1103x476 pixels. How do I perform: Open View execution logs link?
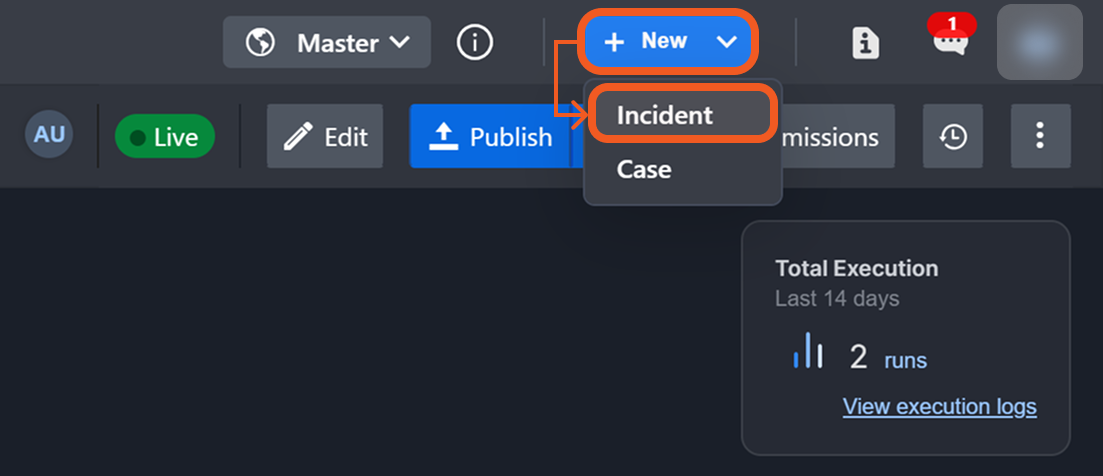click(939, 406)
